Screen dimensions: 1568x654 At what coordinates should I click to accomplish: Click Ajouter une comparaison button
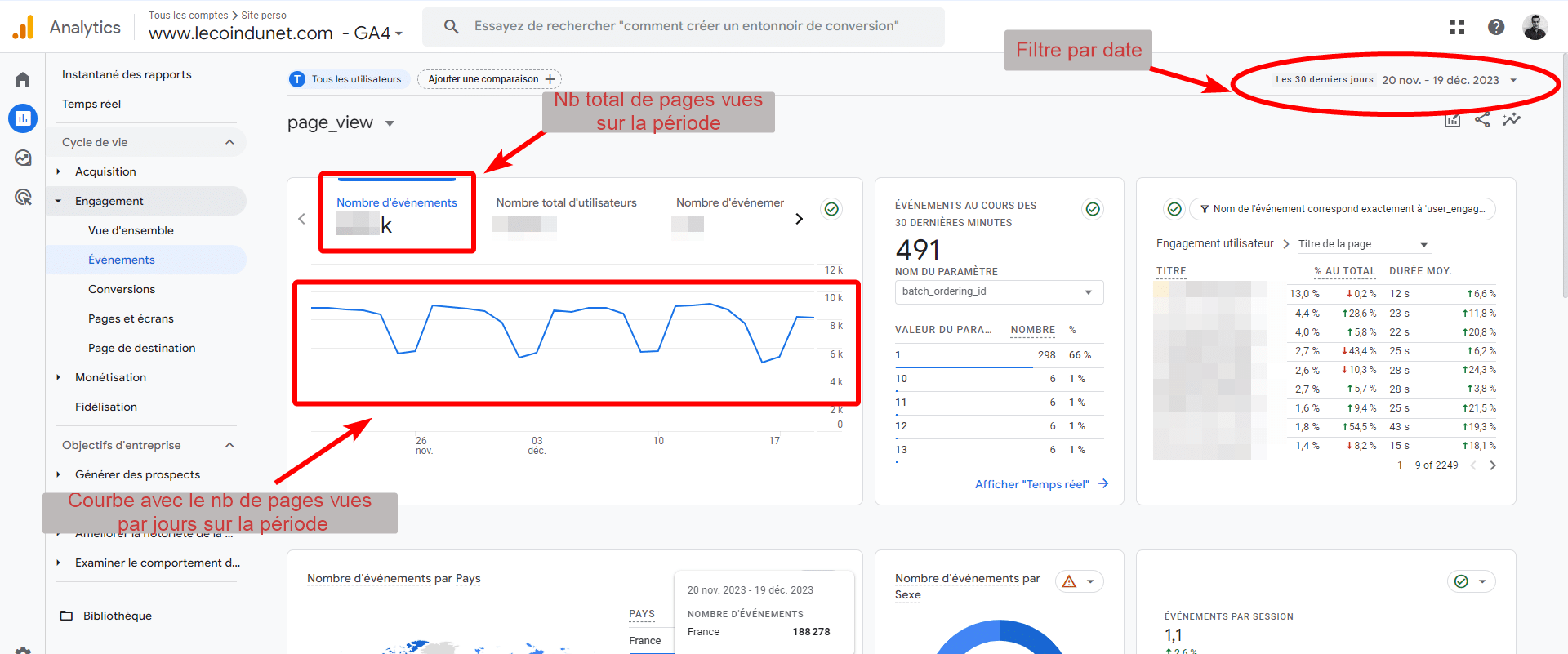pos(489,79)
